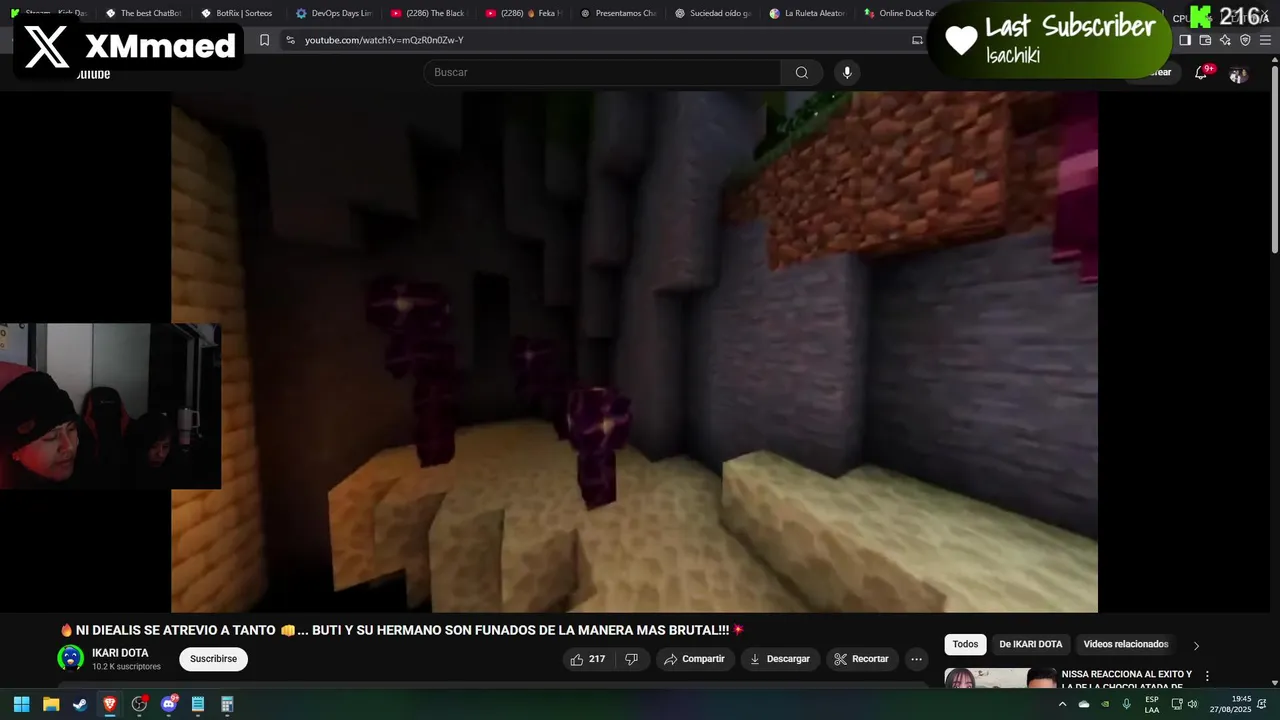Click the Descargar download button
The image size is (1280, 720).
779,659
